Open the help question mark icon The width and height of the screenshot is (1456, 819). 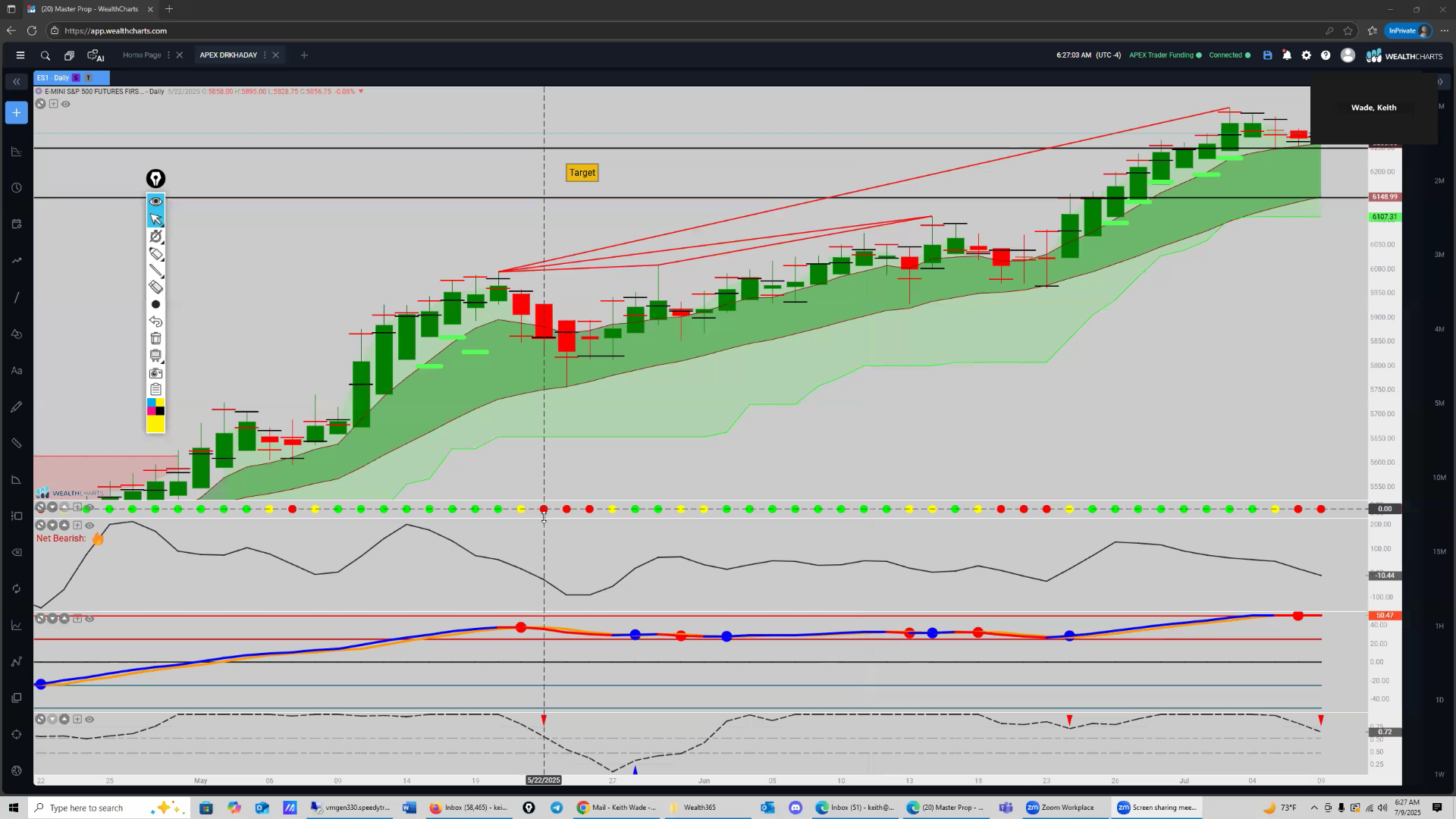pyautogui.click(x=1326, y=55)
